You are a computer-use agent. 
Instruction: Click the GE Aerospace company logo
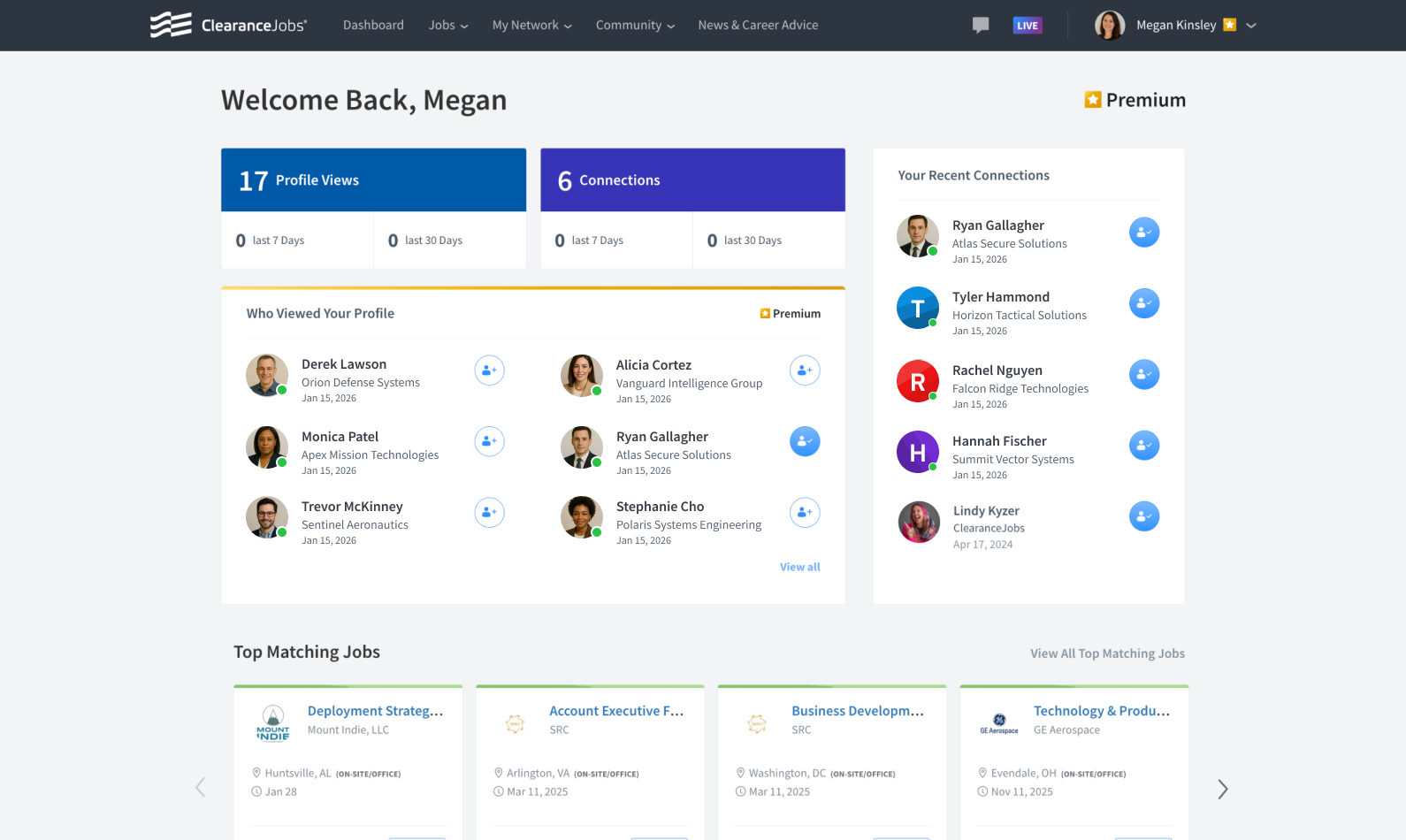pyautogui.click(x=999, y=723)
